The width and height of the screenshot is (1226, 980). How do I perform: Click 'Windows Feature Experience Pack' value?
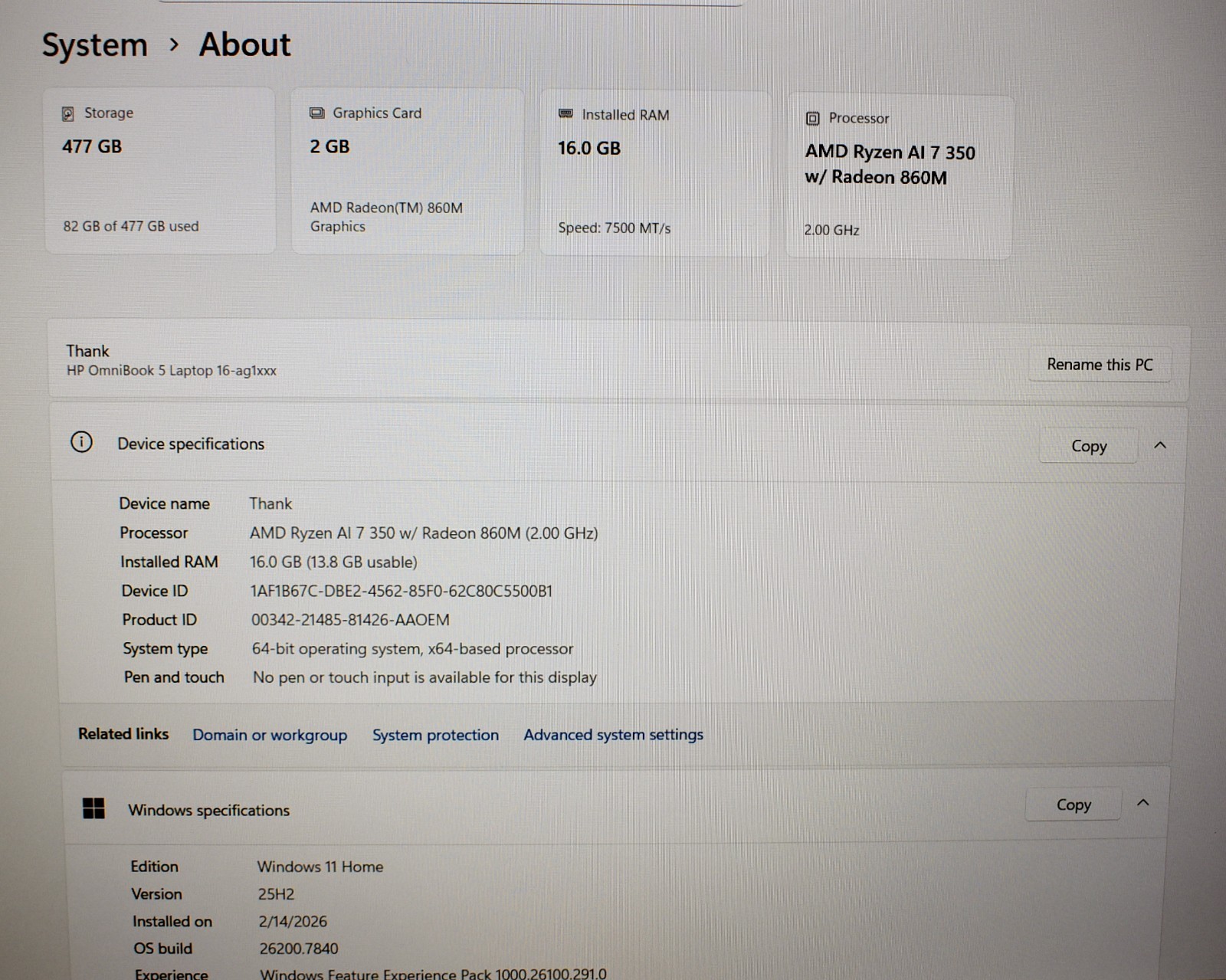click(x=433, y=974)
